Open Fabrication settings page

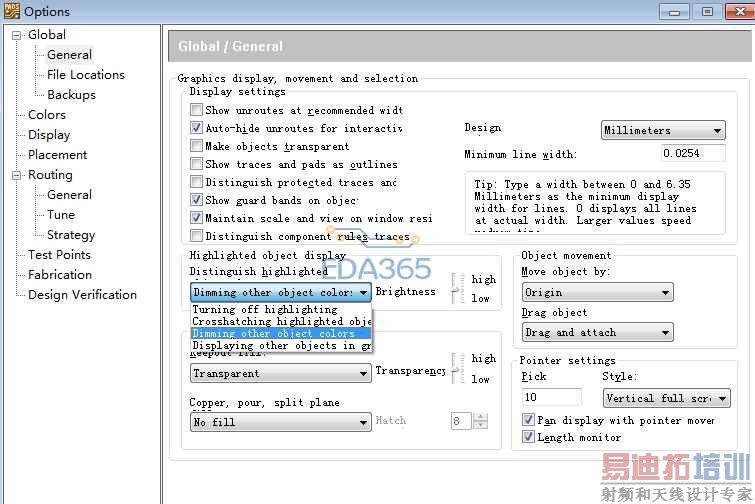60,275
